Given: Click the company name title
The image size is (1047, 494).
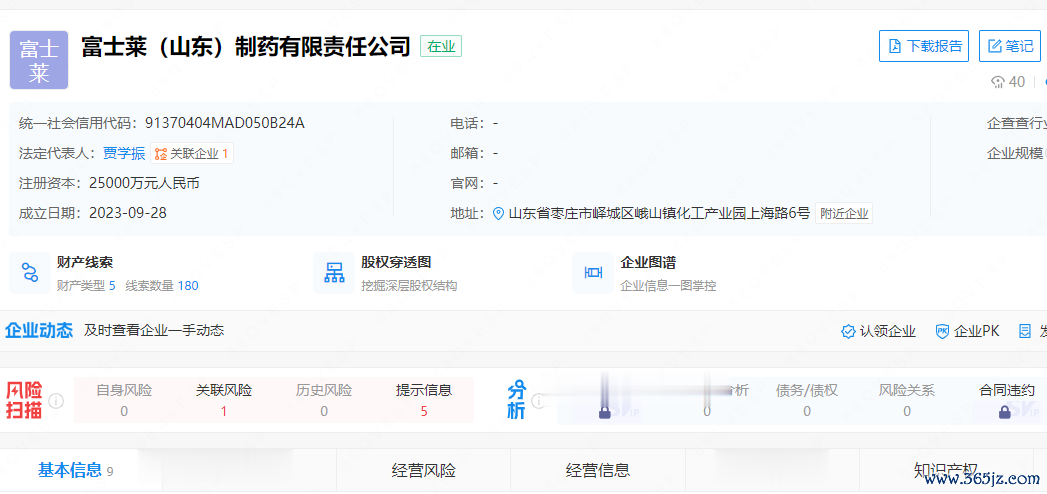Looking at the screenshot, I should tap(245, 46).
